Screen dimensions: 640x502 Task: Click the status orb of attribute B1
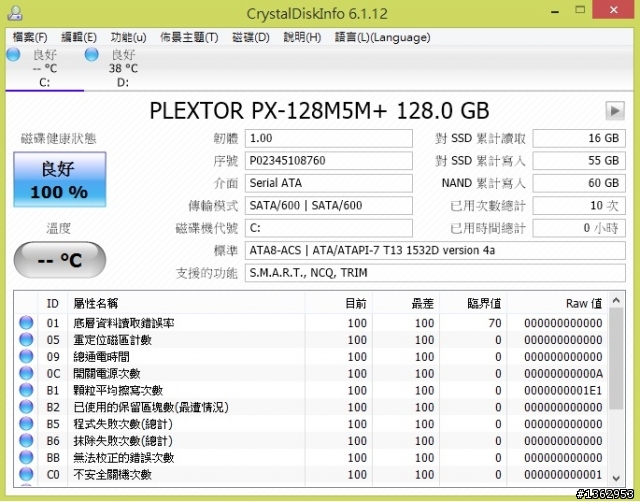(26, 390)
